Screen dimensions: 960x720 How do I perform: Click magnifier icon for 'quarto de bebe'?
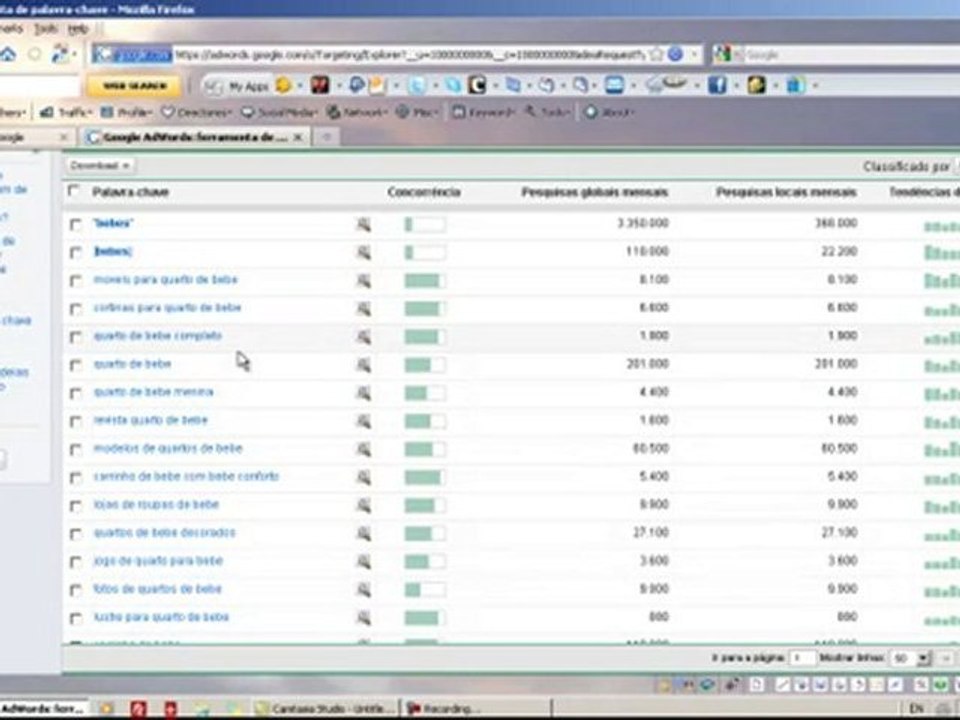[364, 365]
